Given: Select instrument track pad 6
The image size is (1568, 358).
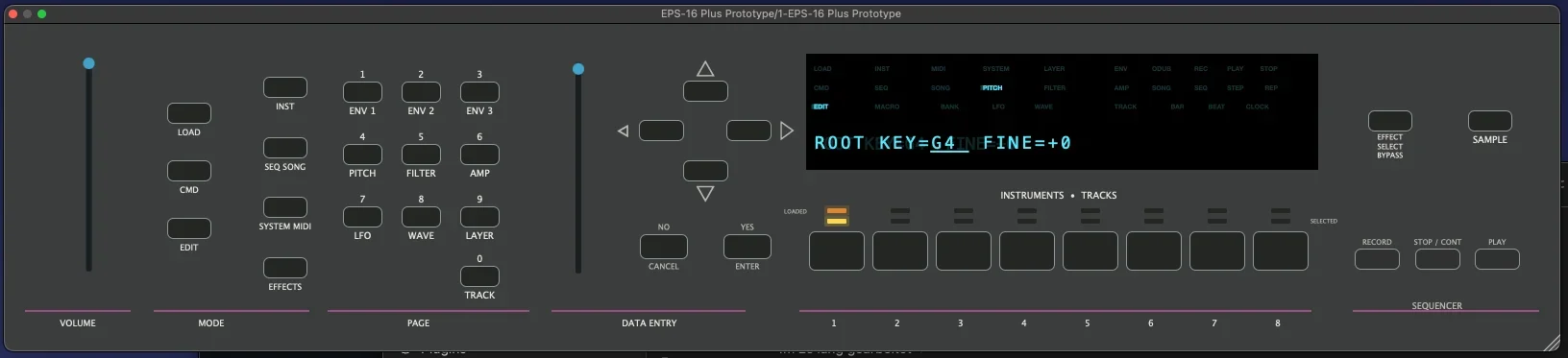Looking at the screenshot, I should pyautogui.click(x=1154, y=251).
